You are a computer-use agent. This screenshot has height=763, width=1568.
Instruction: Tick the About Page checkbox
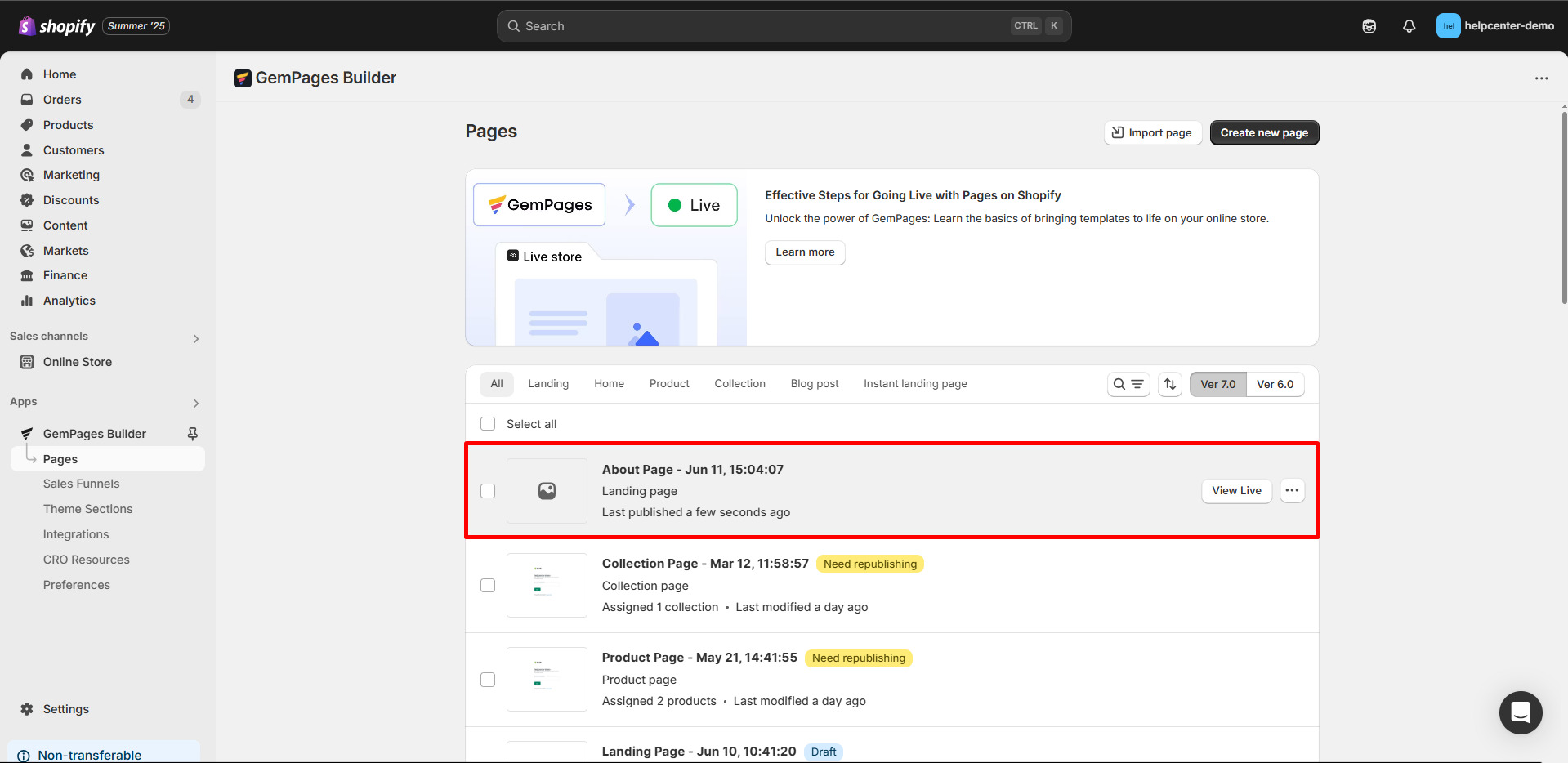[488, 491]
